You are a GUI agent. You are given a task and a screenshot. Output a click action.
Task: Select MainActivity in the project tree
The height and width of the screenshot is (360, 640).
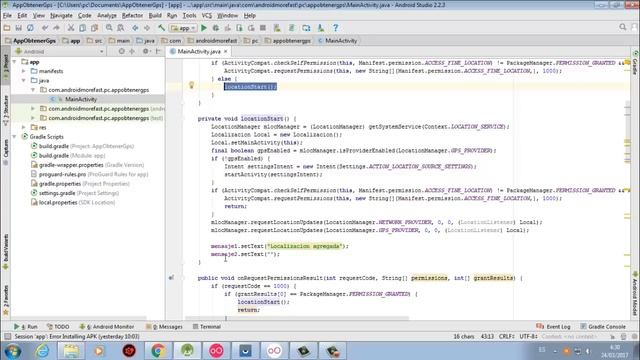tap(81, 99)
